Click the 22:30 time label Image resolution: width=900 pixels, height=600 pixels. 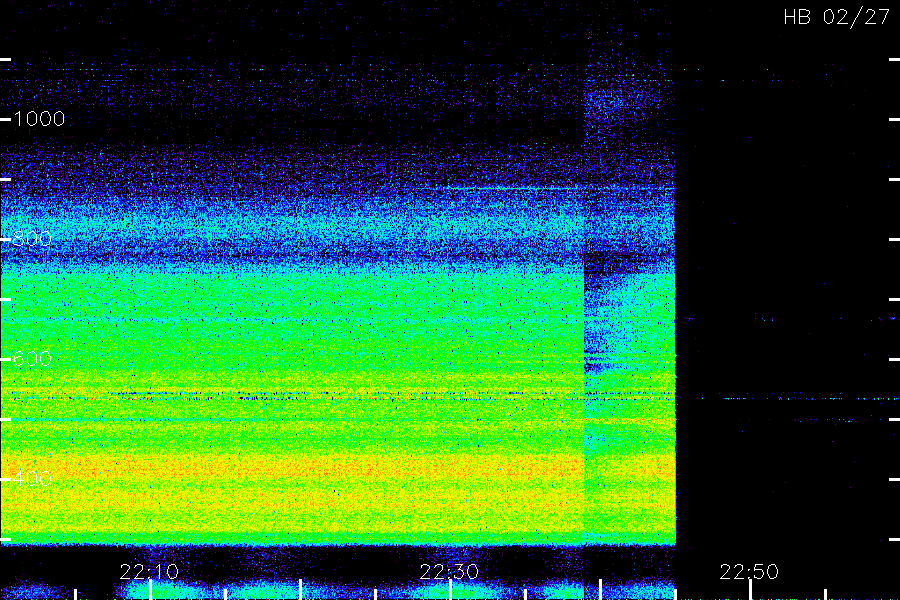449,571
